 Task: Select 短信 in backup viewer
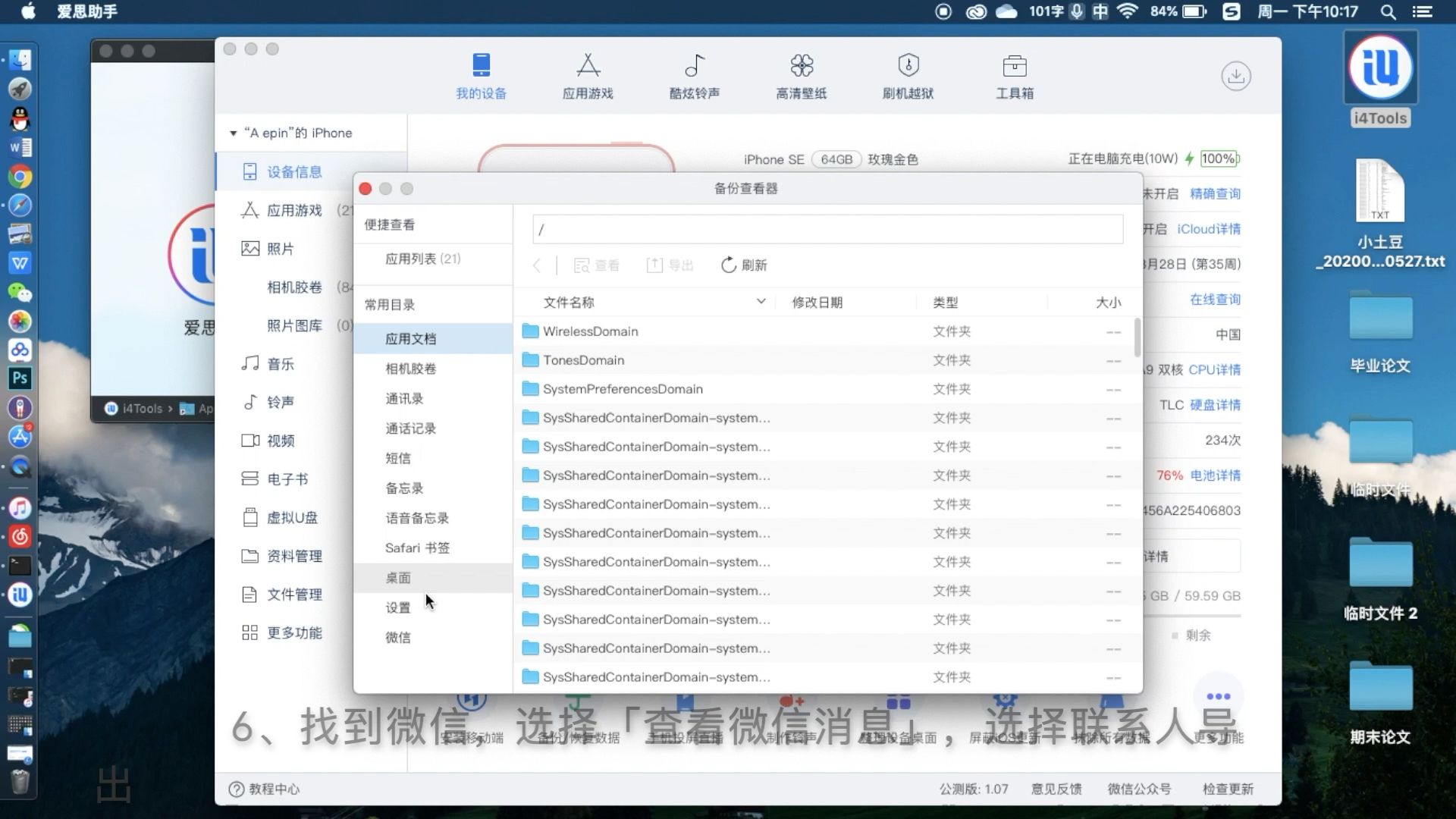pyautogui.click(x=398, y=458)
